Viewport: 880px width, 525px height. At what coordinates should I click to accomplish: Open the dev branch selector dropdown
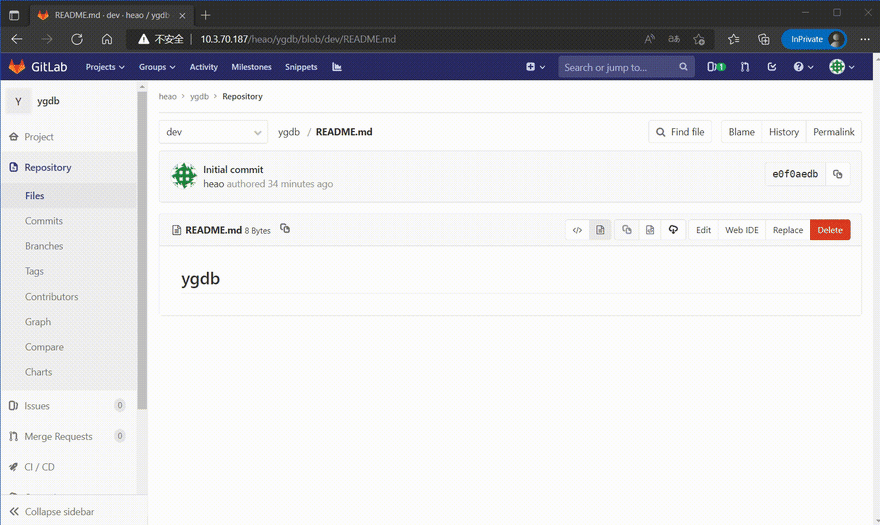pyautogui.click(x=213, y=132)
